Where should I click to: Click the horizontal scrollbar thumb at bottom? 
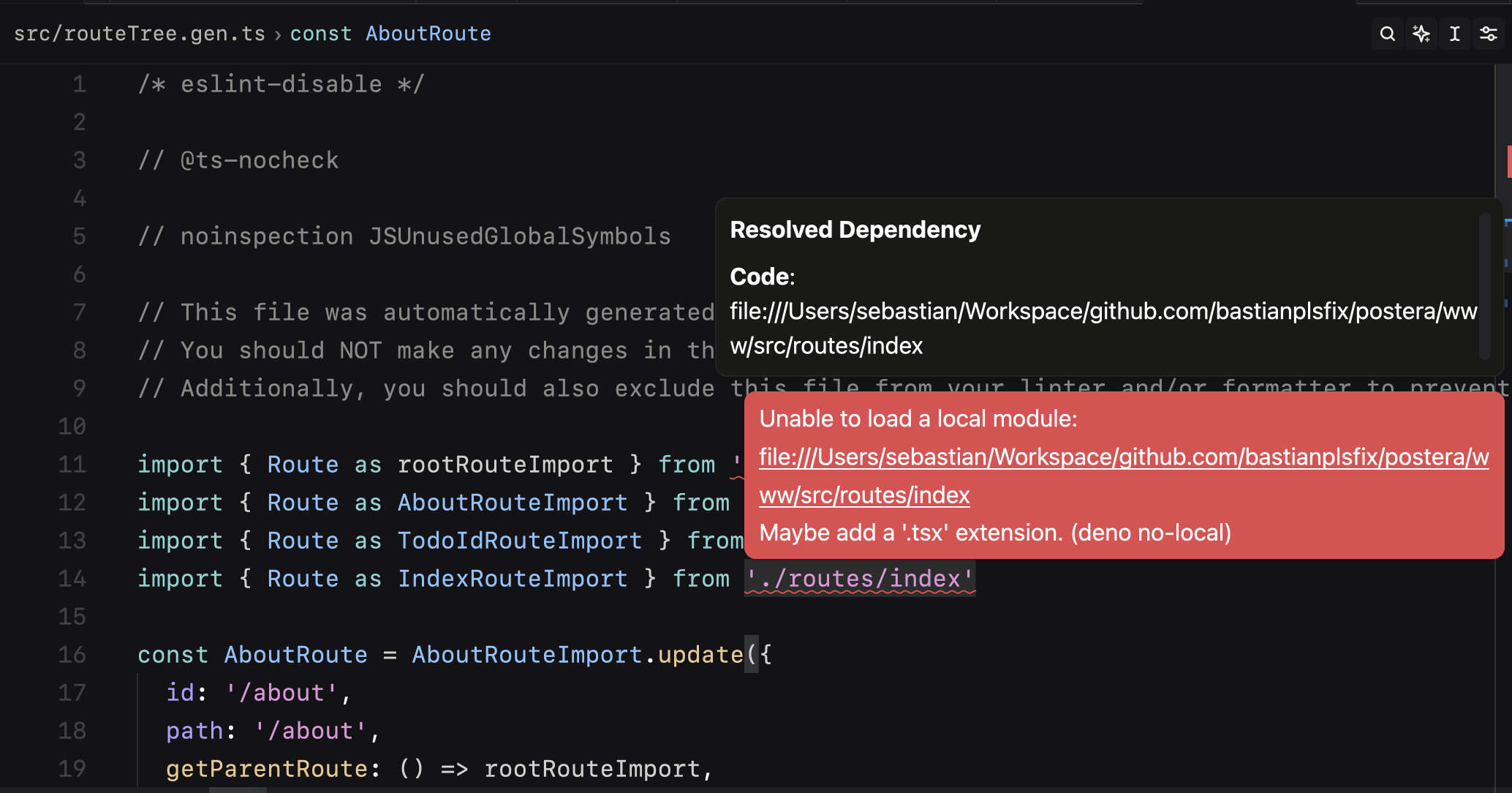click(238, 790)
